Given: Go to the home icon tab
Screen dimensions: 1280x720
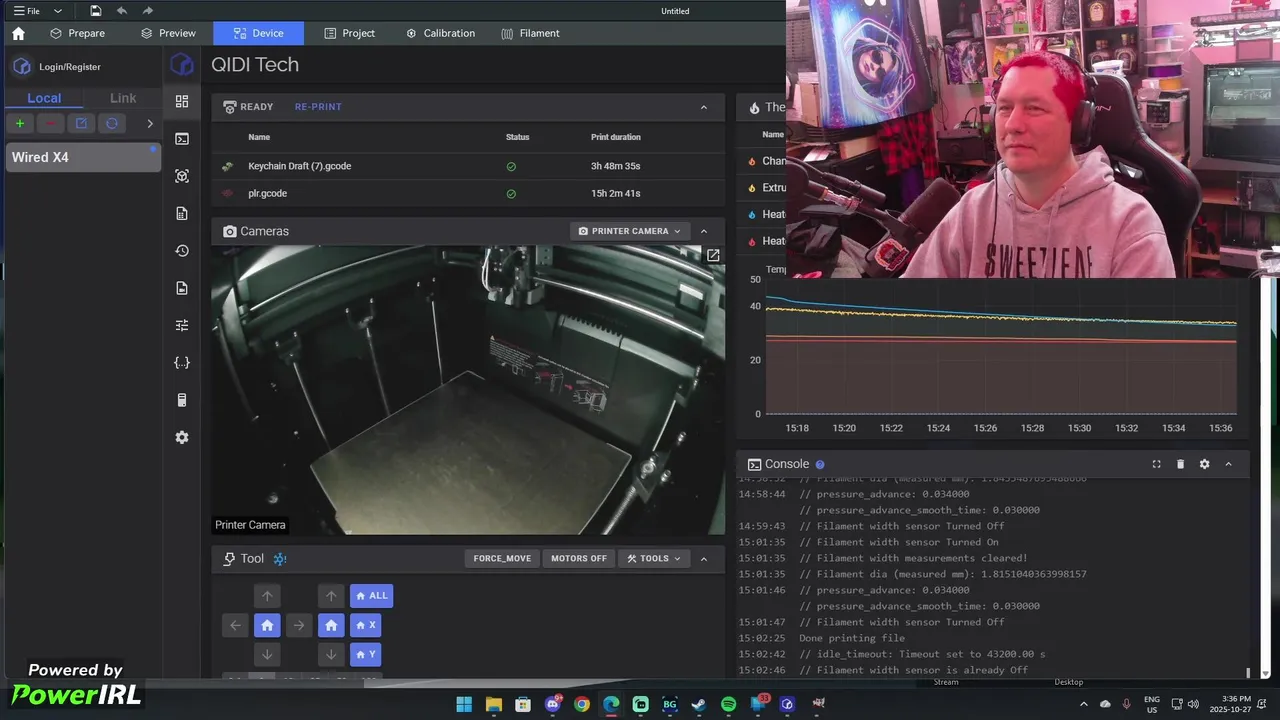Looking at the screenshot, I should (18, 33).
